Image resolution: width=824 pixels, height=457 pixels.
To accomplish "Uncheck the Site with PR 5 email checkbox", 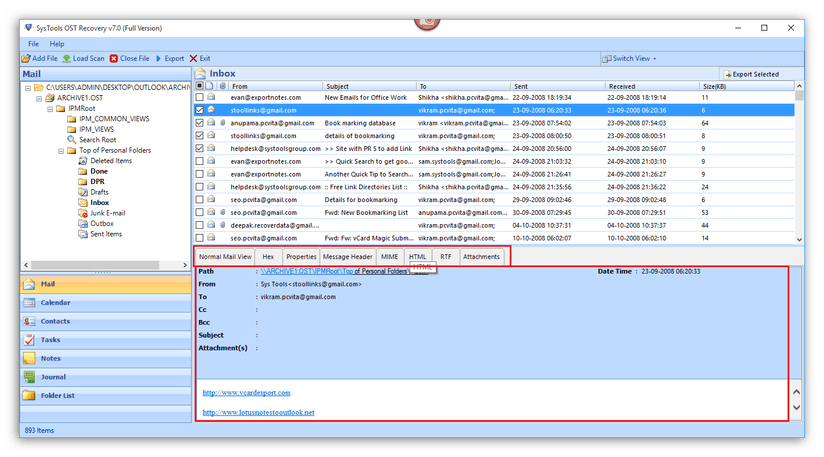I will tap(199, 149).
